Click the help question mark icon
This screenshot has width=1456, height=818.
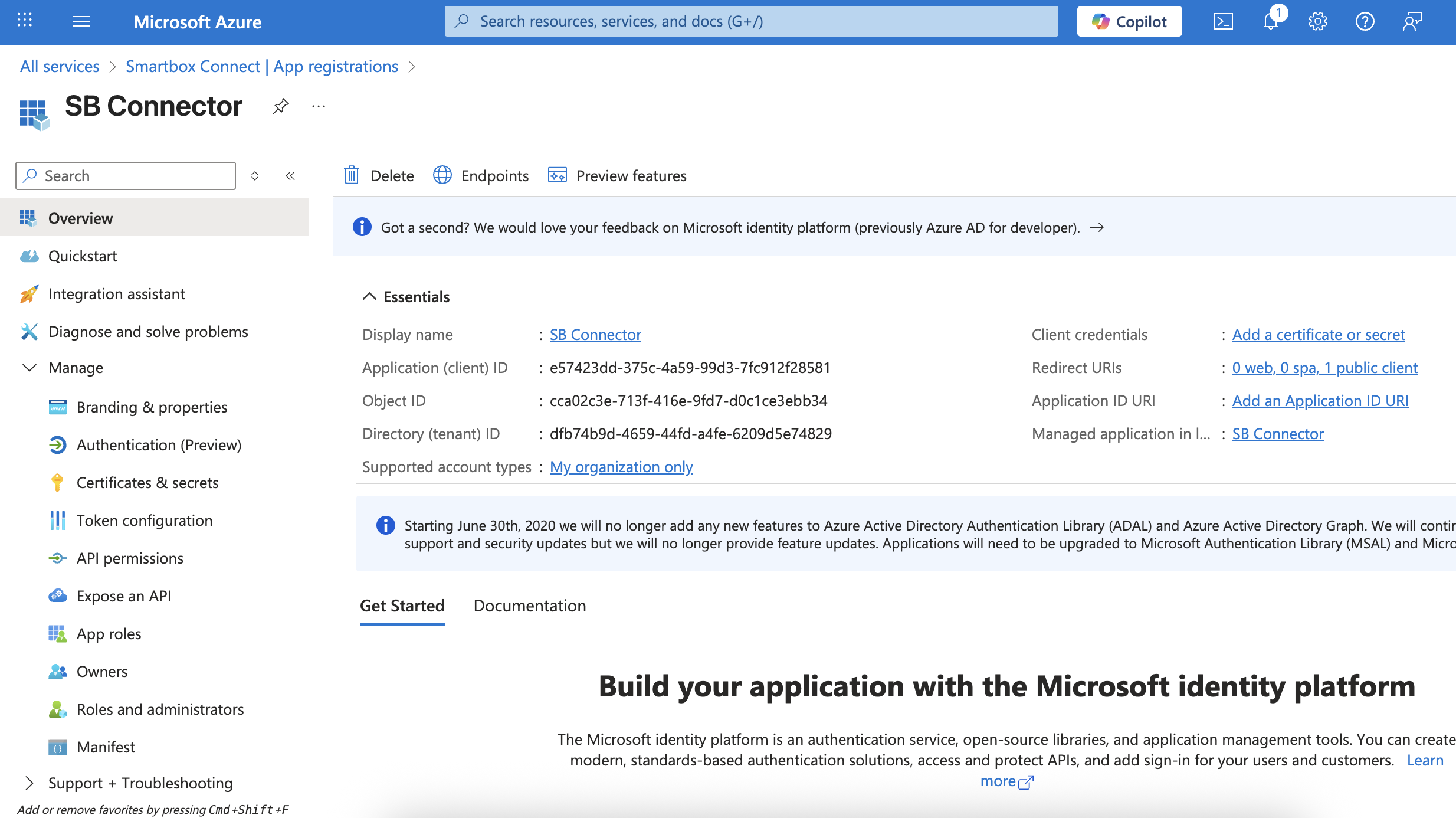(x=1365, y=22)
